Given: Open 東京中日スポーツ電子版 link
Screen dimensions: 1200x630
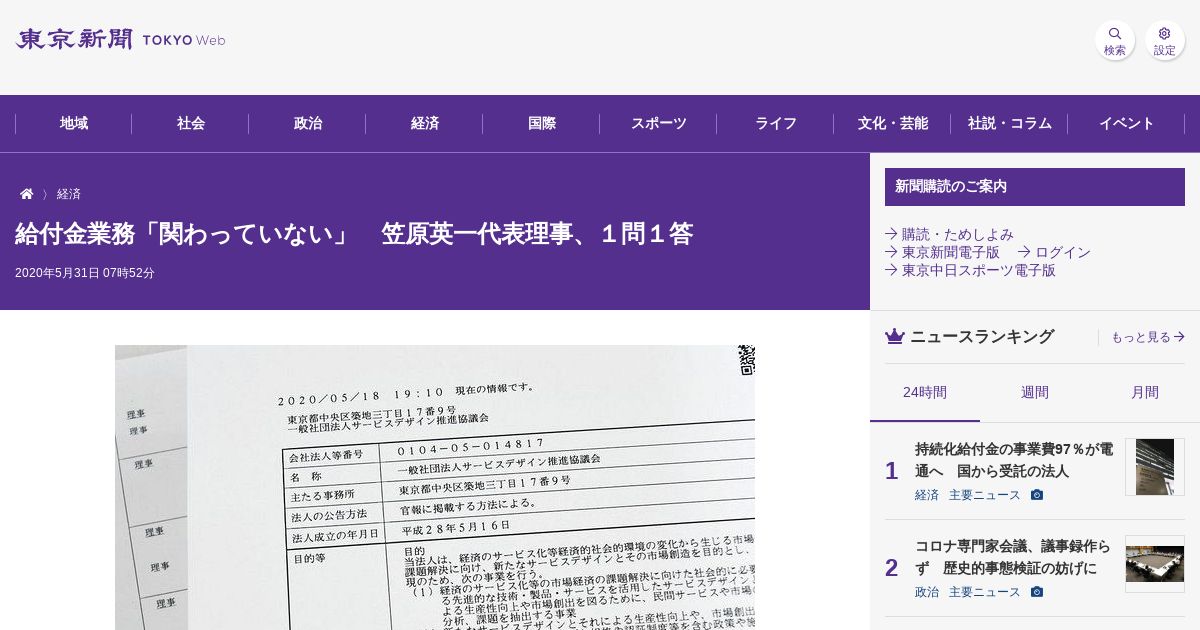Looking at the screenshot, I should pos(970,270).
